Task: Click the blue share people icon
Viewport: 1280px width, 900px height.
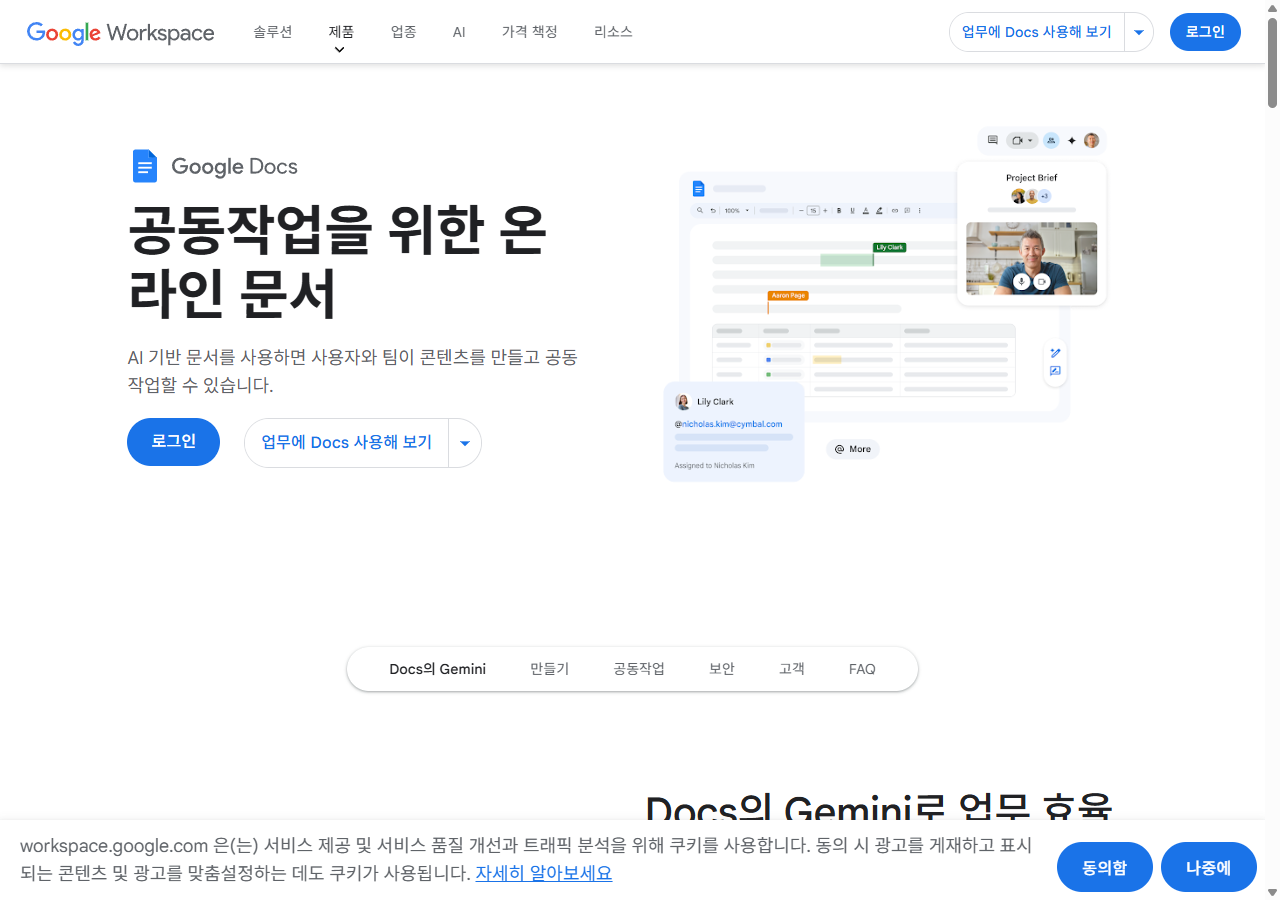Action: coord(1051,140)
